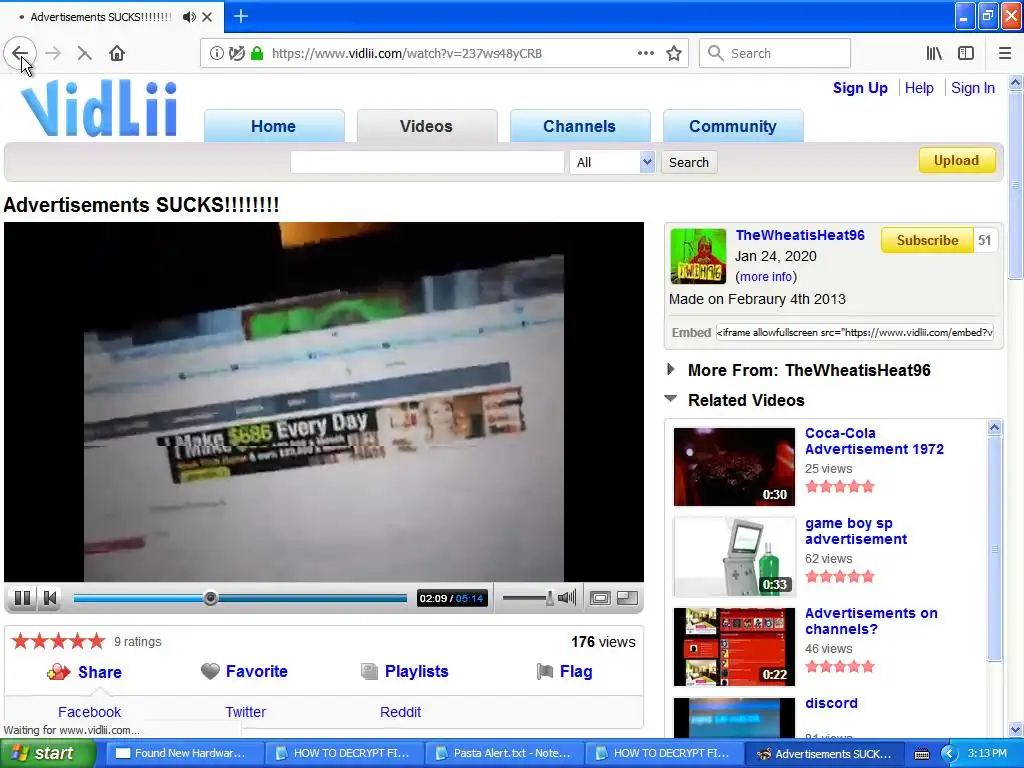The image size is (1024, 768).
Task: Click the Sign Up link
Action: point(860,88)
